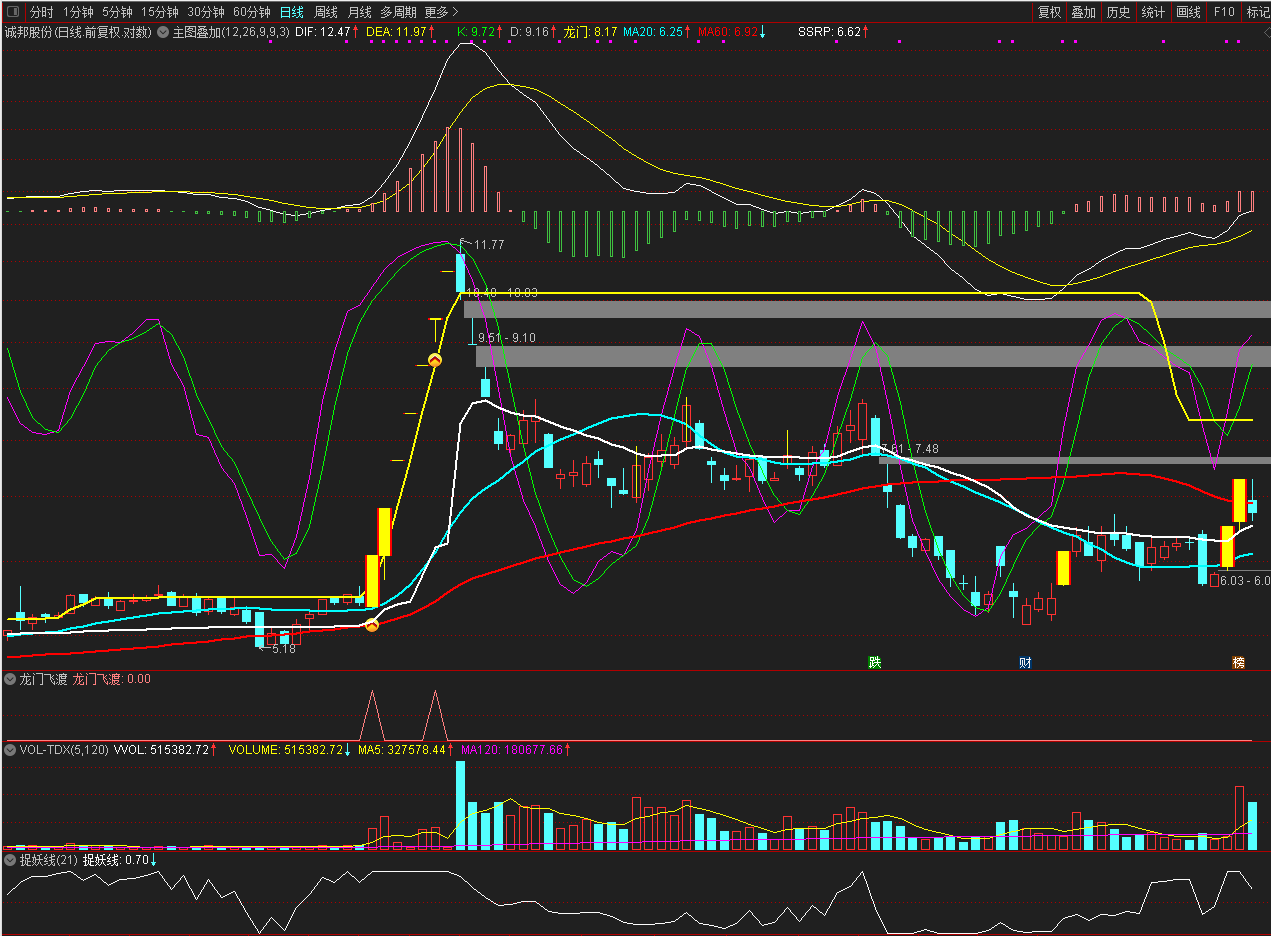Screen dimensions: 1271x936
Task: Click the F10 company info button
Action: click(x=1224, y=12)
